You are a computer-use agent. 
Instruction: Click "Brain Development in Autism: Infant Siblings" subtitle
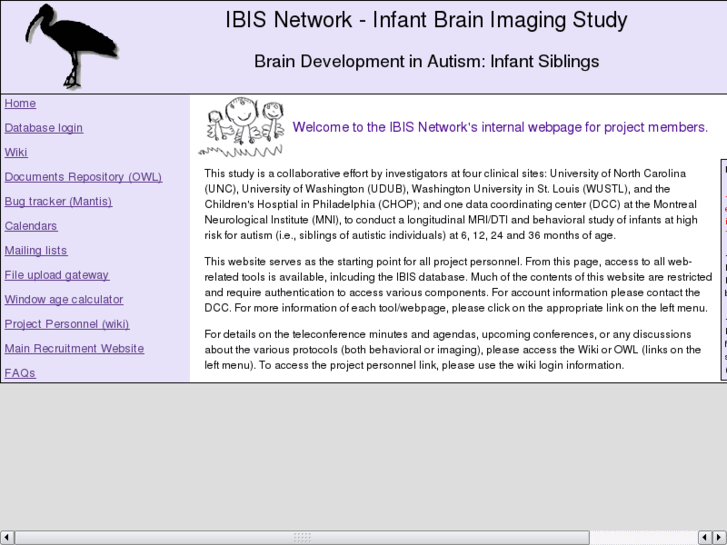click(427, 62)
